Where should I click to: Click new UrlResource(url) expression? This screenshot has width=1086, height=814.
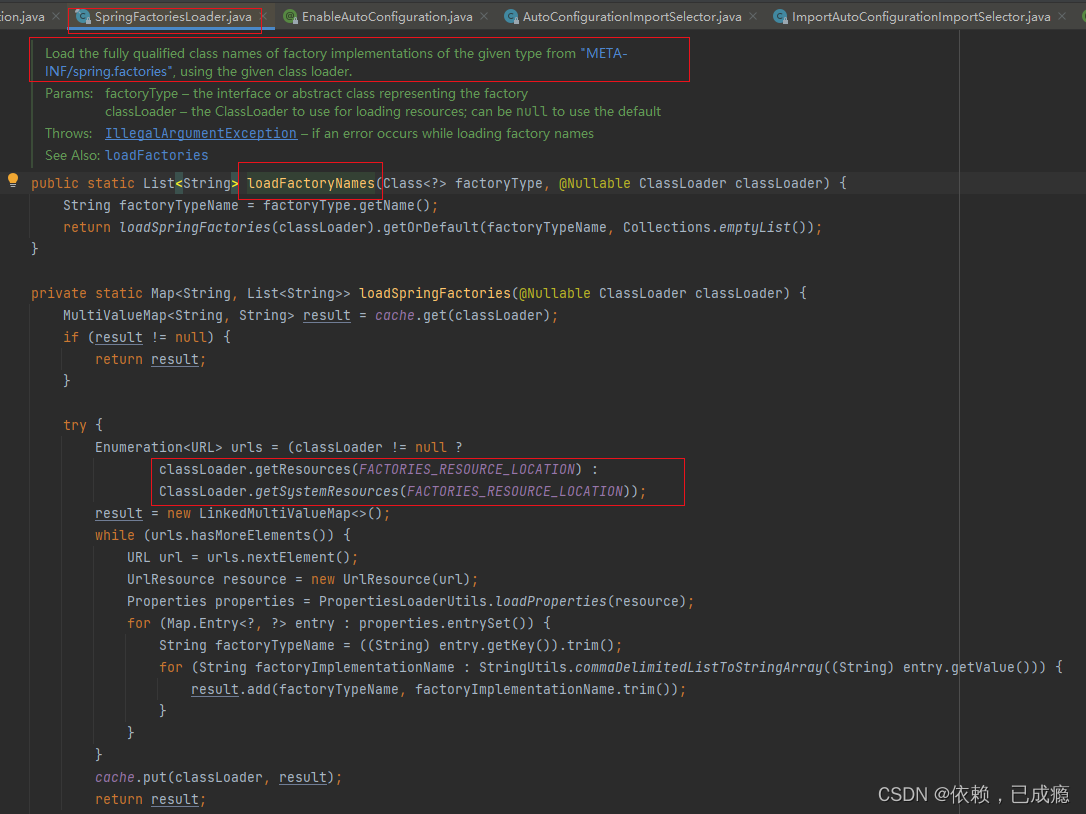pyautogui.click(x=391, y=579)
